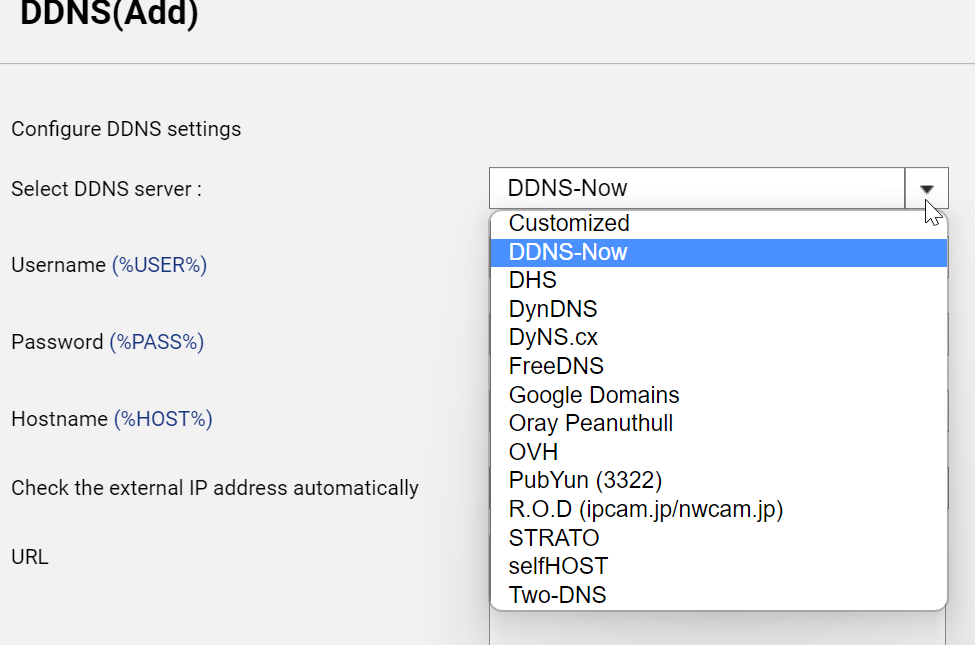Open the DDNS server dropdown arrow
The image size is (975, 645).
coord(926,188)
